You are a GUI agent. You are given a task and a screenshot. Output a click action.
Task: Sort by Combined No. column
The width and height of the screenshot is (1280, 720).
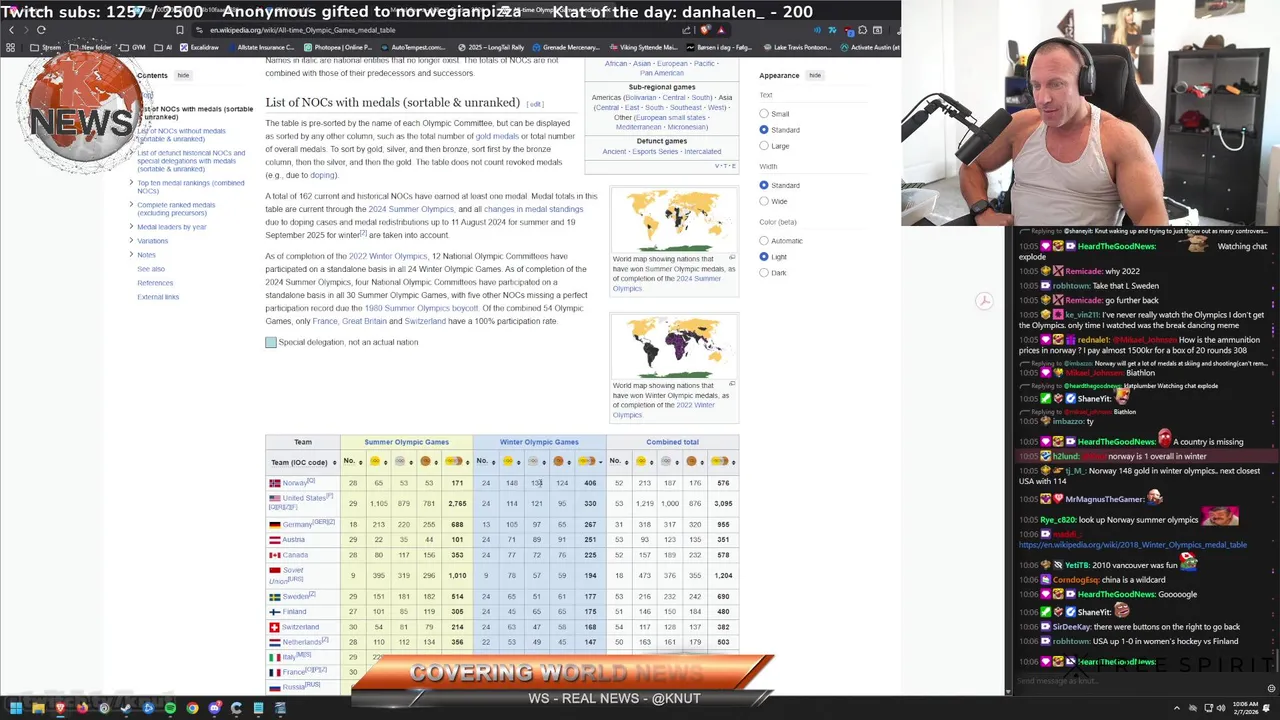(x=618, y=461)
